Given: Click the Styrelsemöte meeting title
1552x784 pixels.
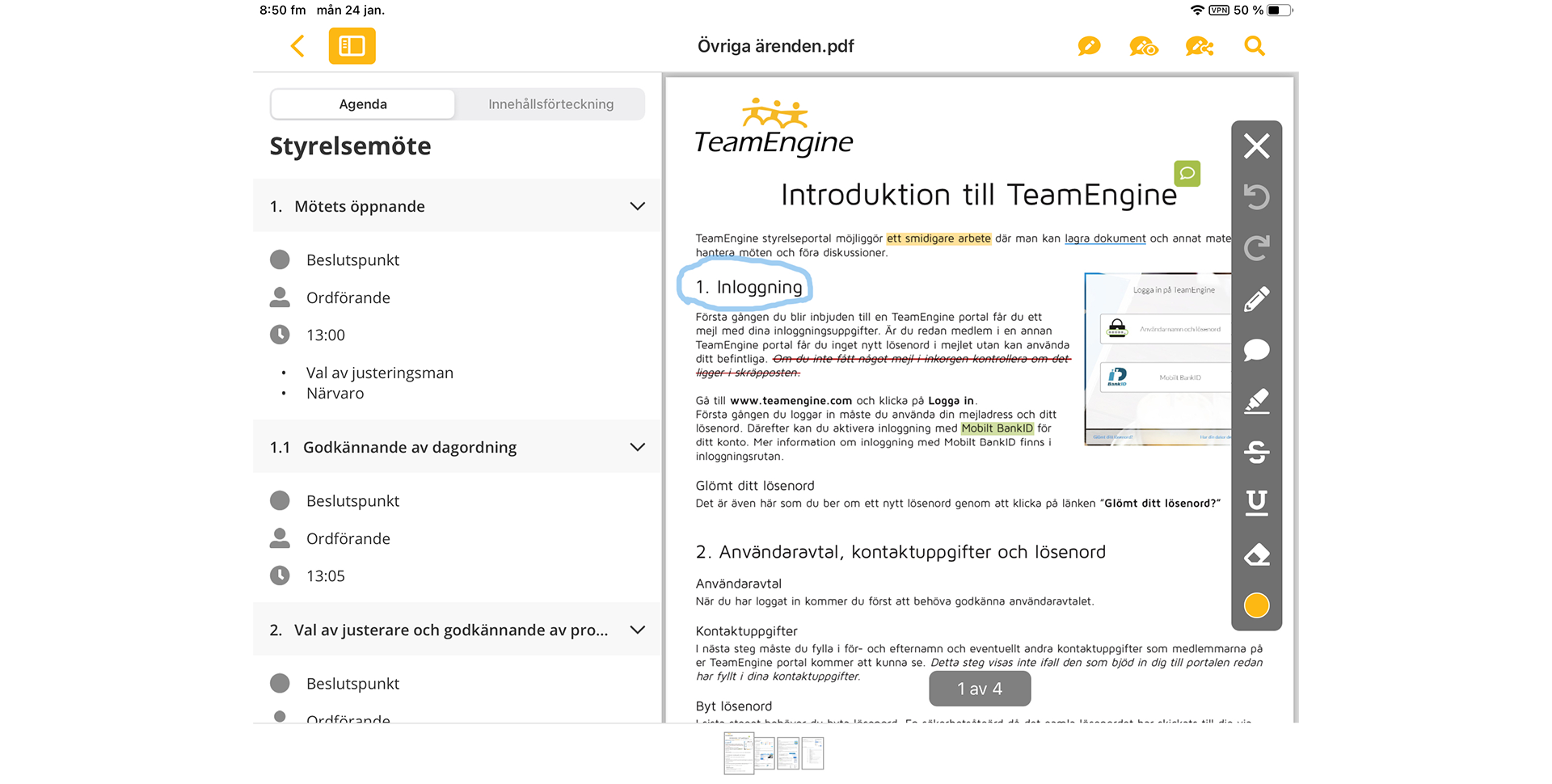Looking at the screenshot, I should tap(350, 146).
